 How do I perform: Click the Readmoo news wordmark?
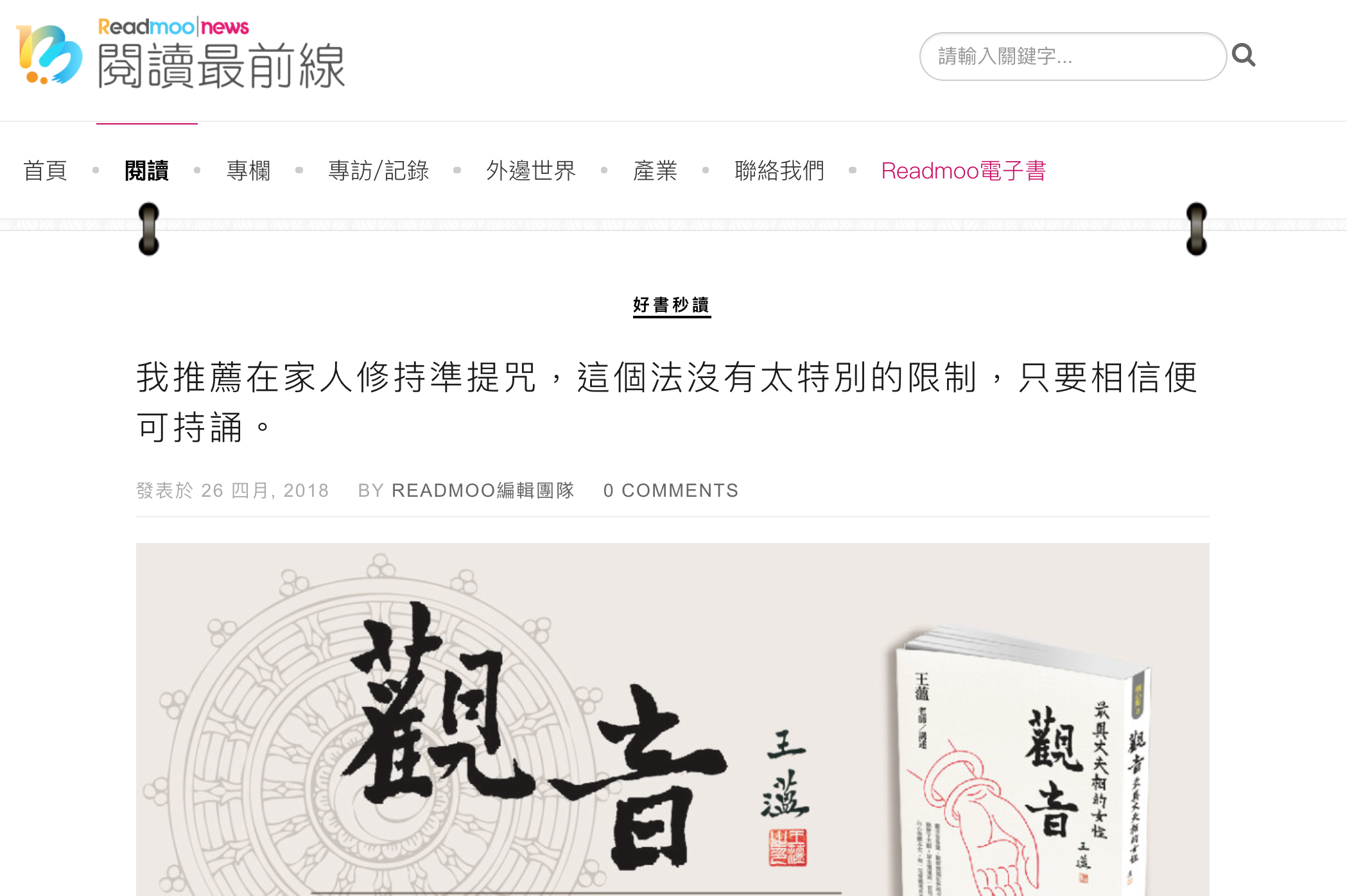[173, 27]
